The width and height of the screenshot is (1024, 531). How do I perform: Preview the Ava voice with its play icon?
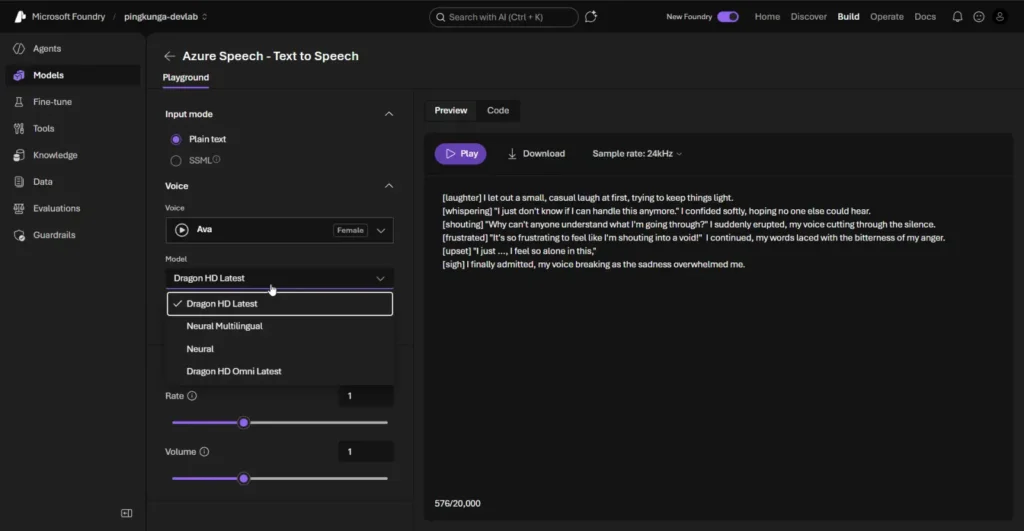pos(182,230)
